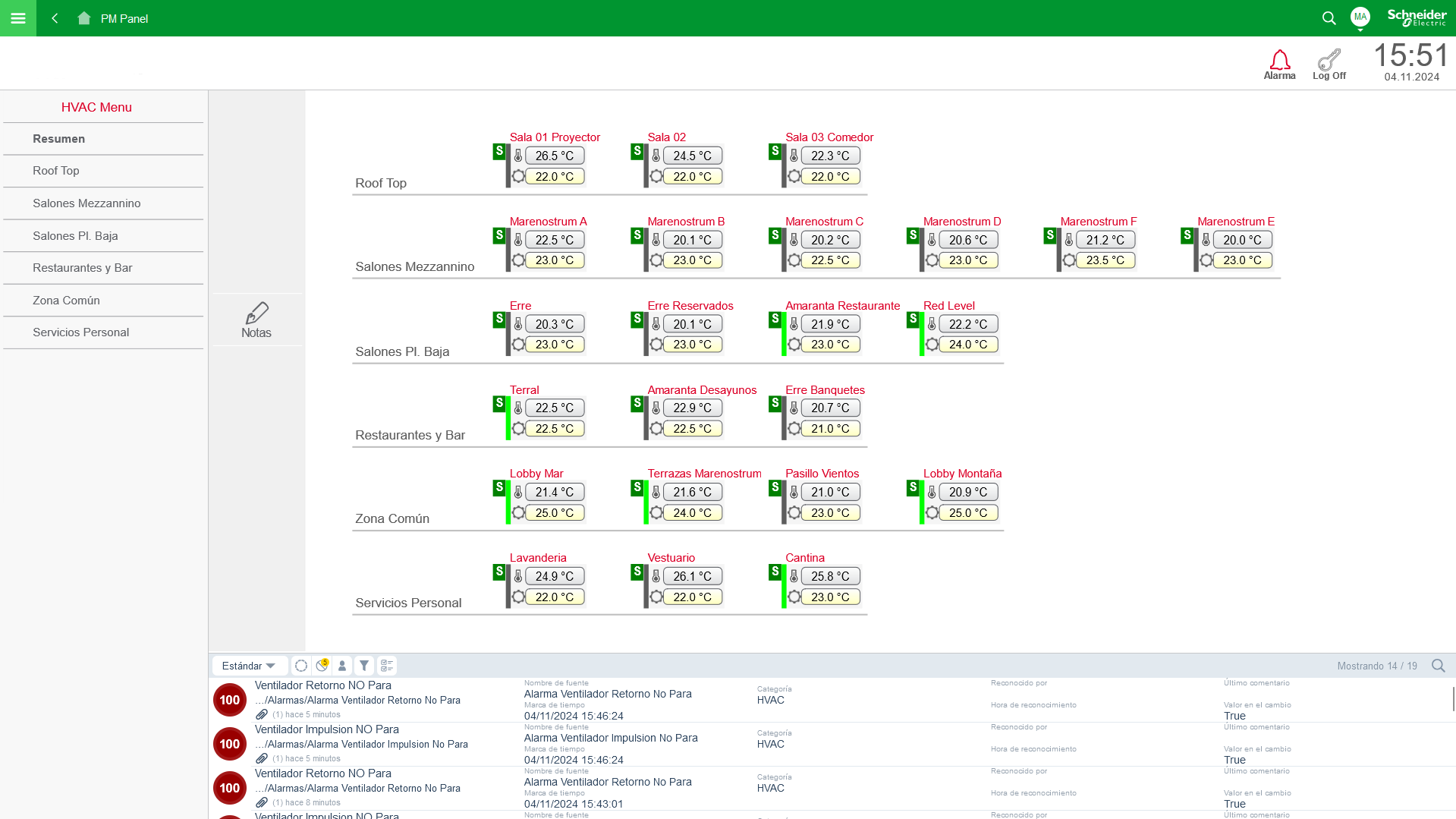Click the S status badge for Red Level
This screenshot has width=1456, height=819.
point(913,320)
